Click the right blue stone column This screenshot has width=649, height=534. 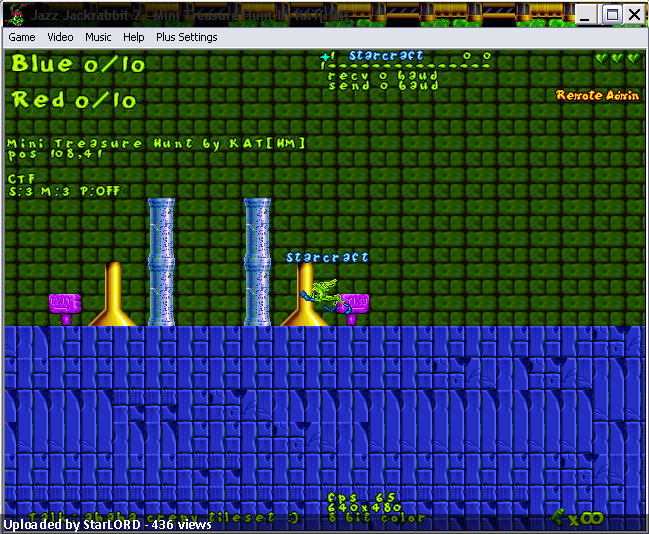coord(257,262)
